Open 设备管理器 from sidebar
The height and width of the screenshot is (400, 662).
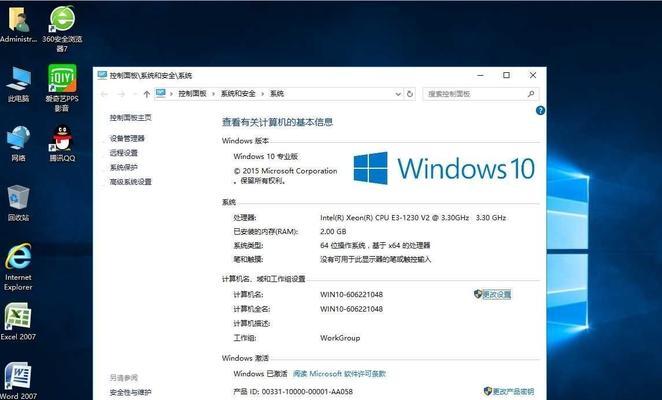127,138
